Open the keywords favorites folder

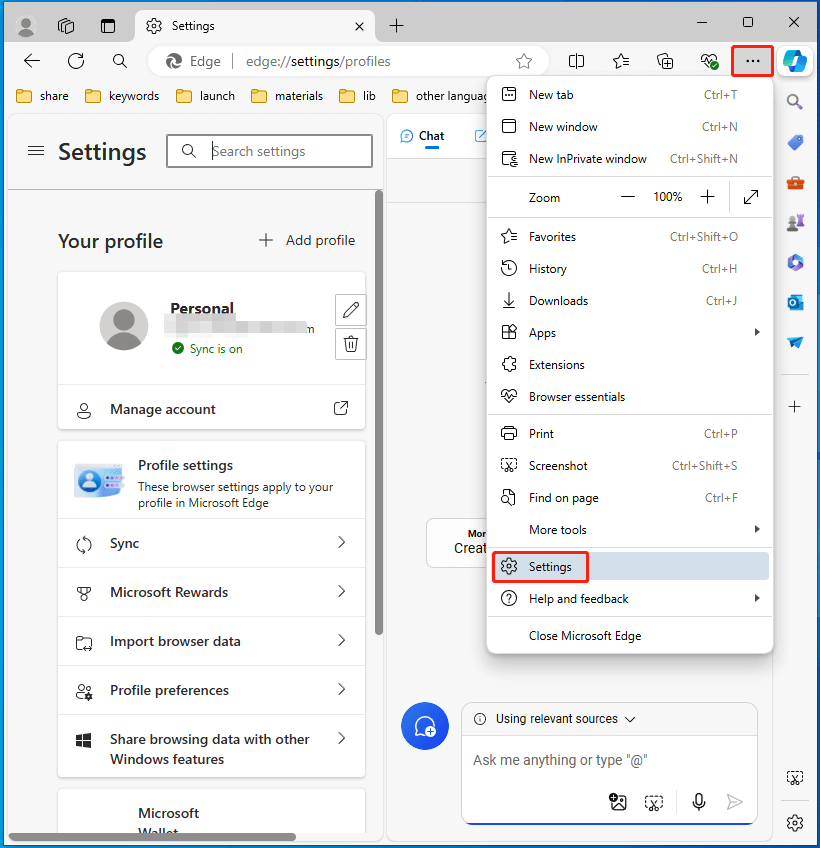click(122, 96)
